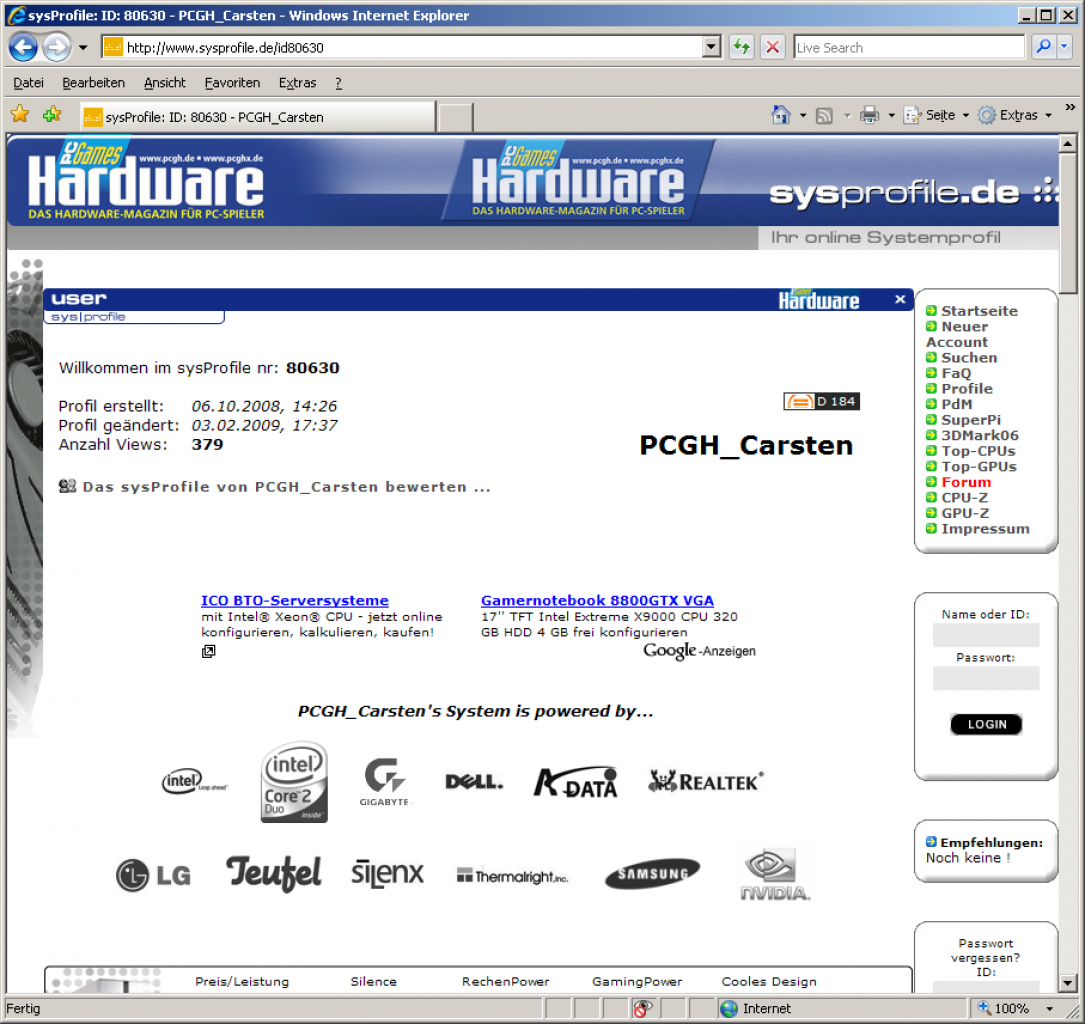Click the Print icon
Screen dimensions: 1085x1024
869,115
